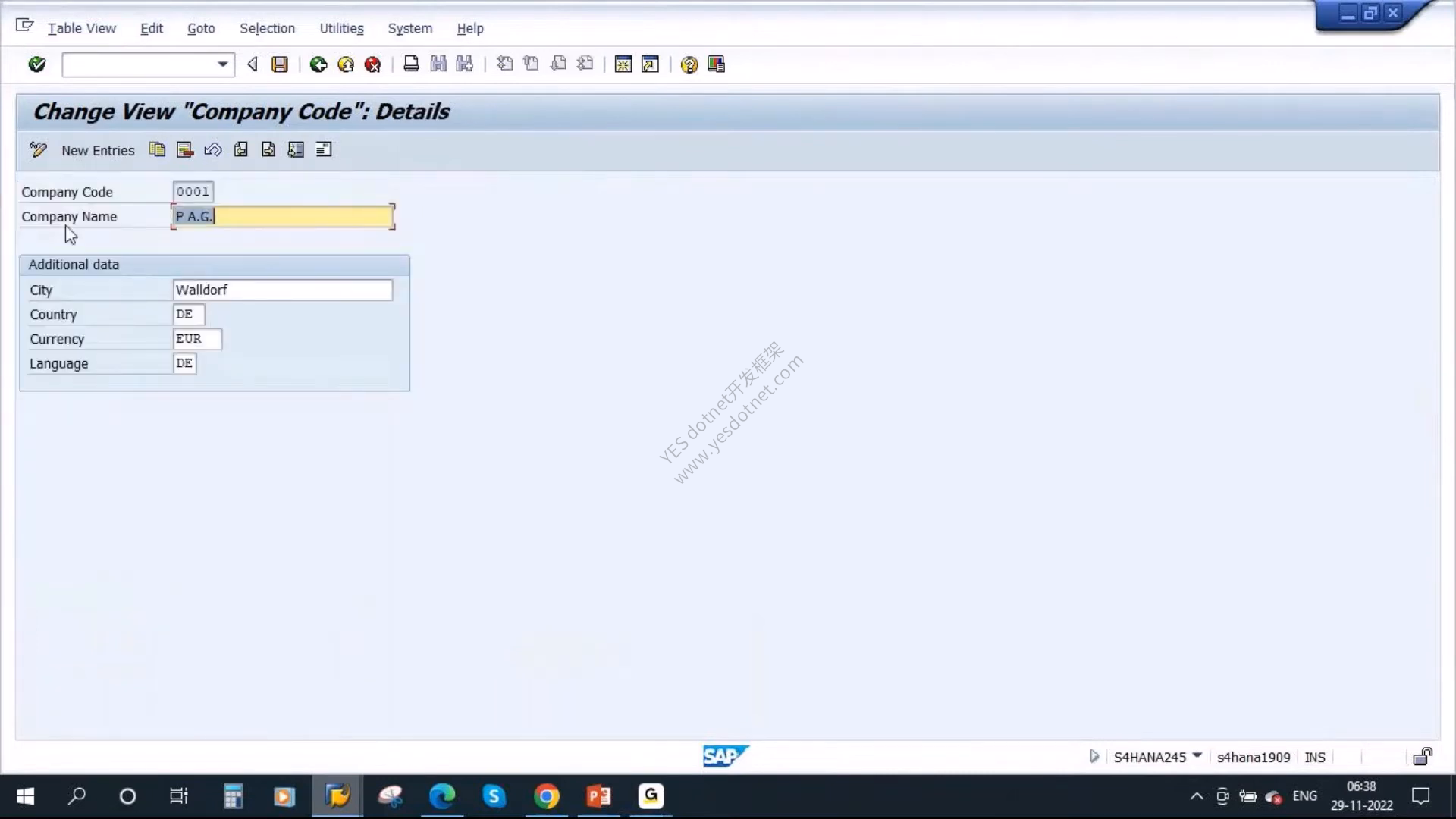Click the Undo Change icon
Viewport: 1456px width, 819px height.
213,150
